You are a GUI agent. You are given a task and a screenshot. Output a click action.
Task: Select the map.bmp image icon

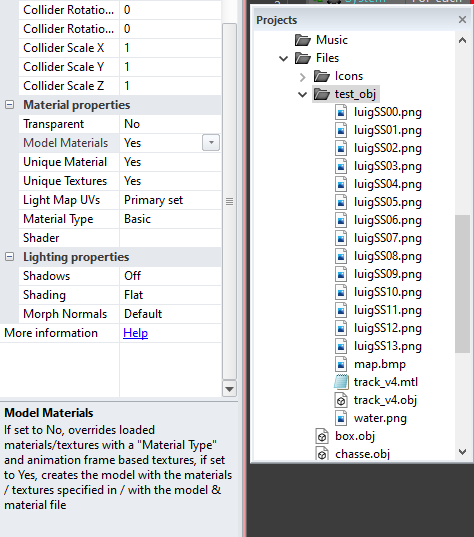coord(341,364)
